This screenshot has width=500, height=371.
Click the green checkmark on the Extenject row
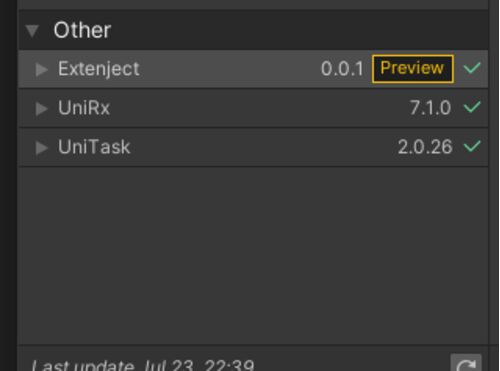[472, 68]
